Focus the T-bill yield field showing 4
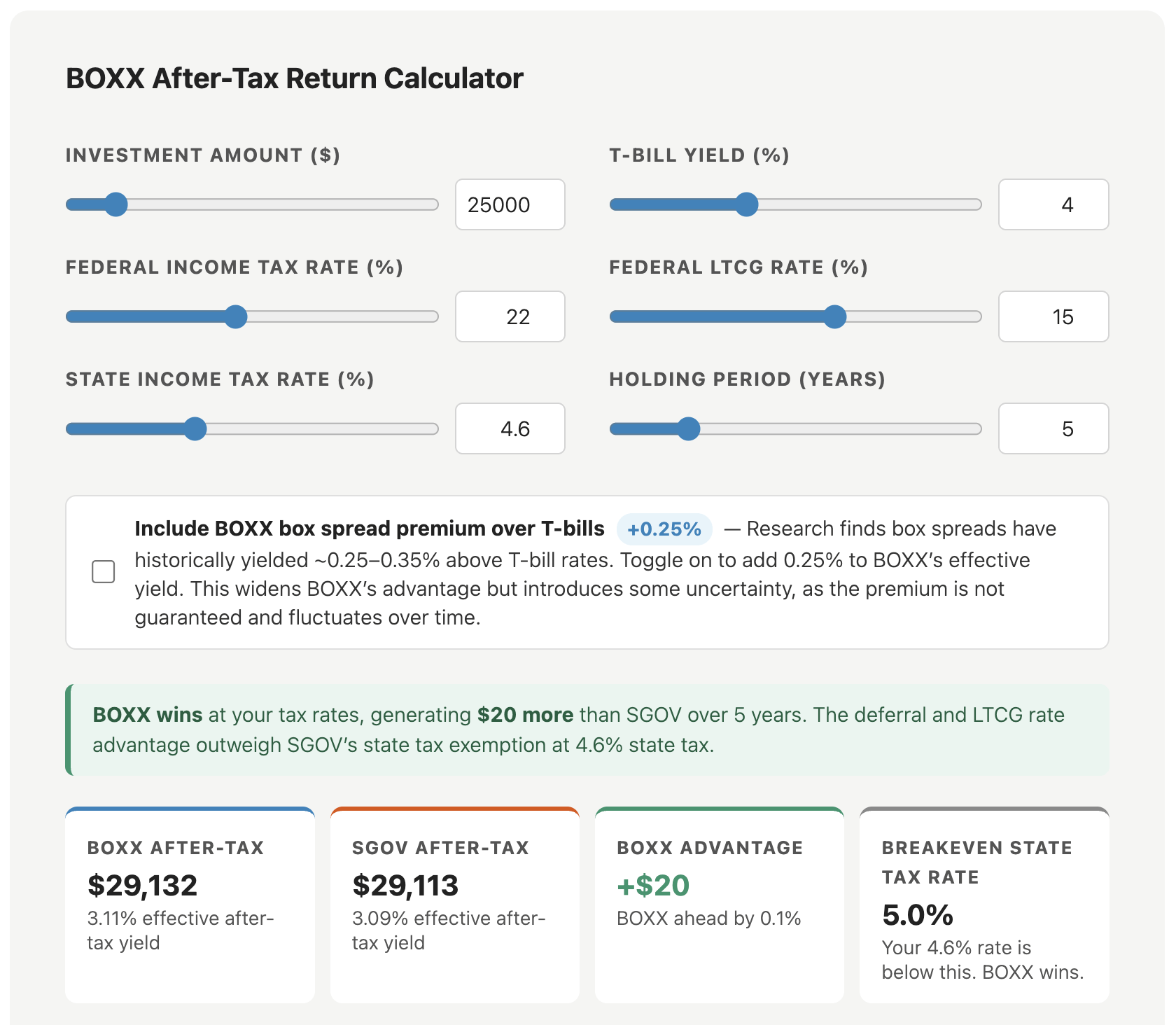 click(1053, 204)
